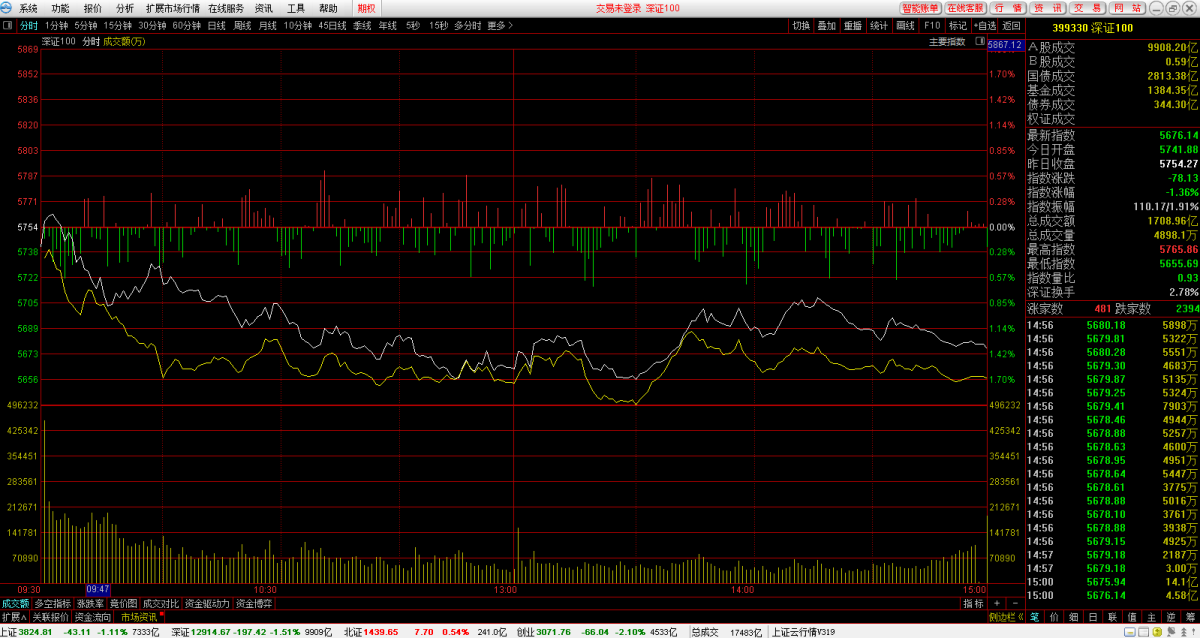The image size is (1200, 638).
Task: Click the 笔 tab in bottom-right panel
Action: coord(1035,617)
